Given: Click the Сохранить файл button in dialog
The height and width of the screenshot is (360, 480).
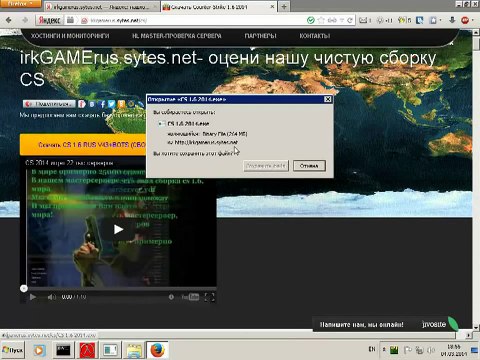Looking at the screenshot, I should 266,166.
